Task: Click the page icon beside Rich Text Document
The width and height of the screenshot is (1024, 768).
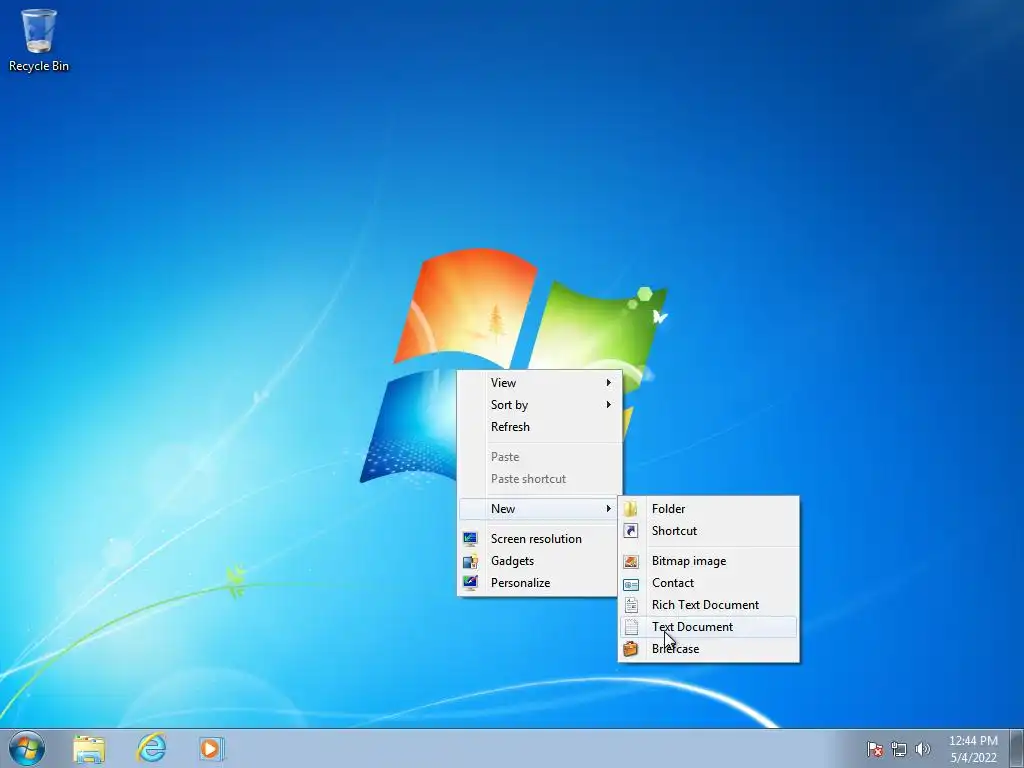Action: coord(631,605)
